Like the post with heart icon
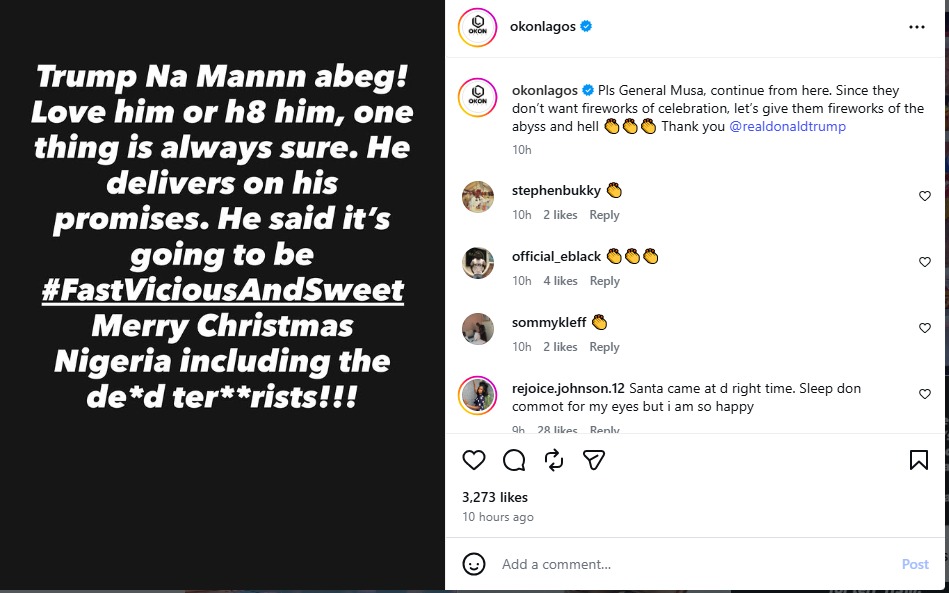949x593 pixels. [x=474, y=460]
